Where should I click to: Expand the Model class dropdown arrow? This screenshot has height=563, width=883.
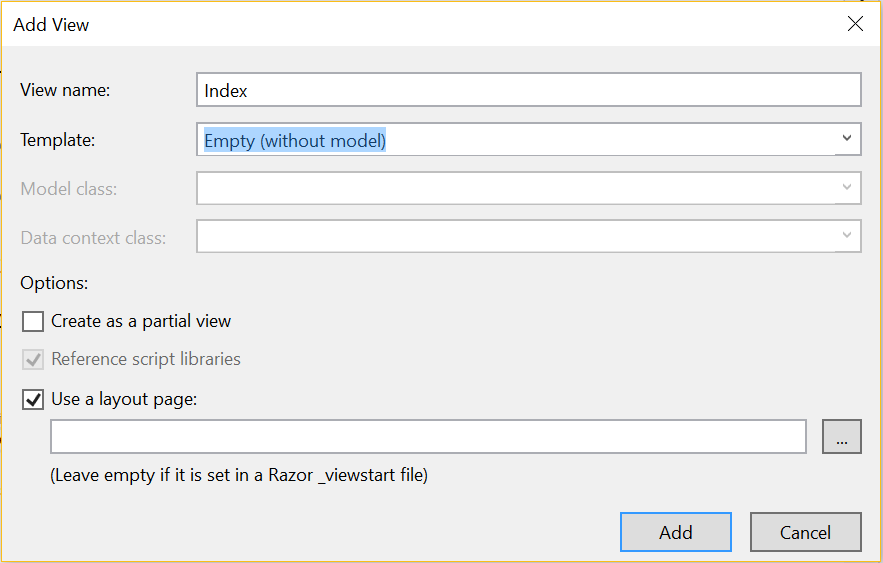point(847,187)
